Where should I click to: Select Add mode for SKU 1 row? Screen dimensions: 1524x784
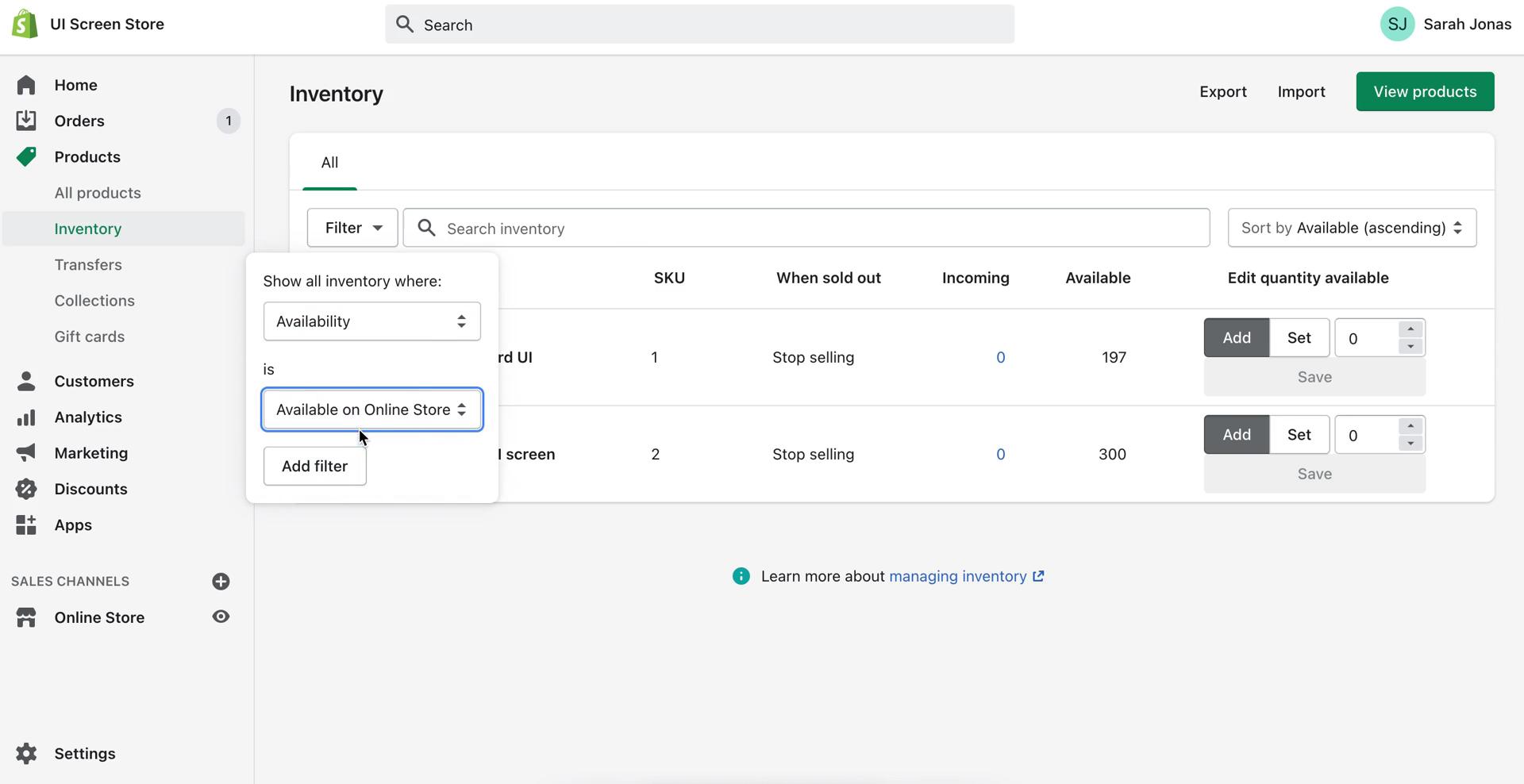[1237, 337]
